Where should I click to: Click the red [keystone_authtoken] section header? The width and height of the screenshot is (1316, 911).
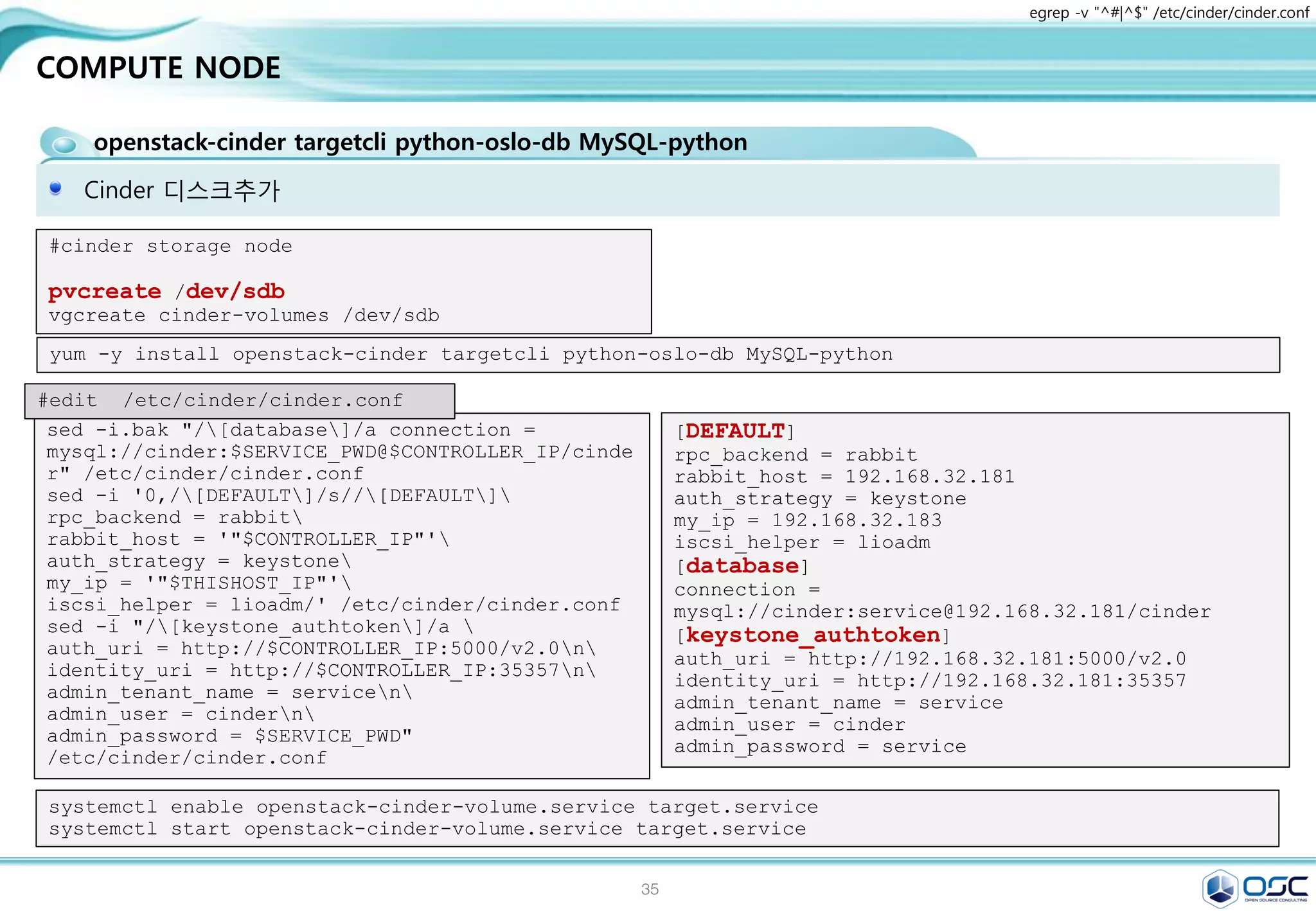tap(813, 635)
